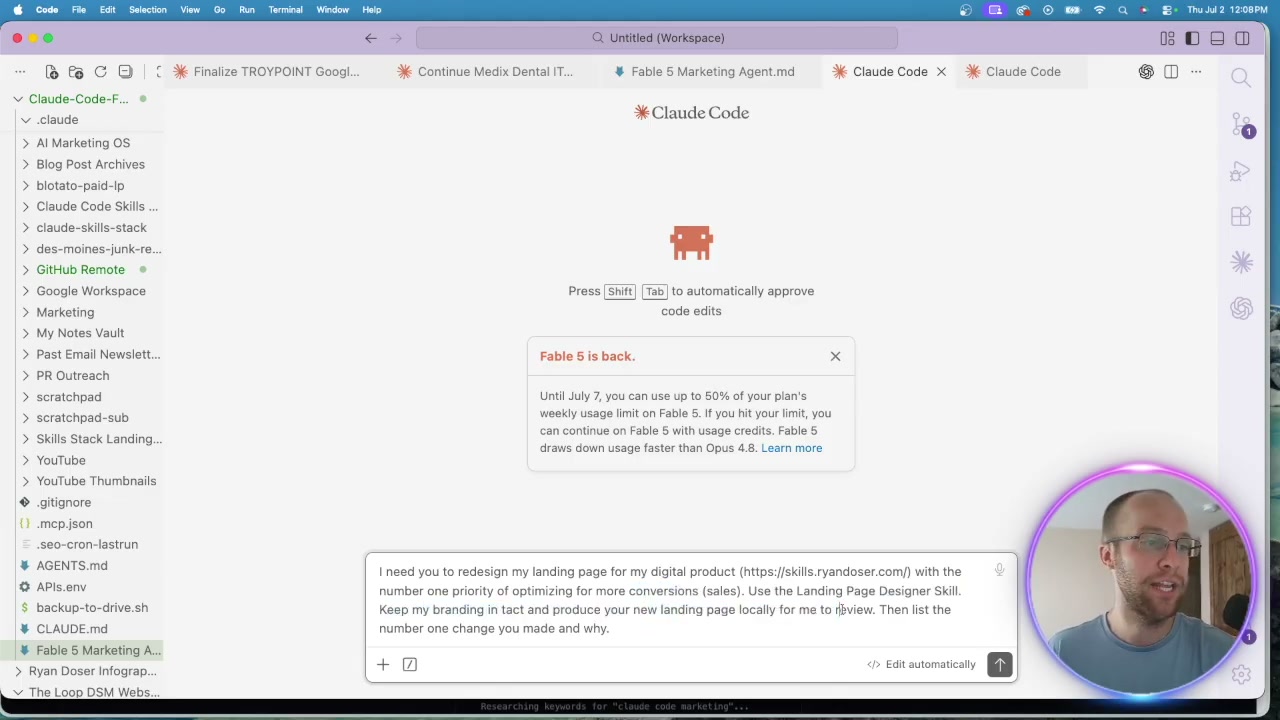Click the microphone dictation icon in prompt
1280x720 pixels.
tap(999, 570)
